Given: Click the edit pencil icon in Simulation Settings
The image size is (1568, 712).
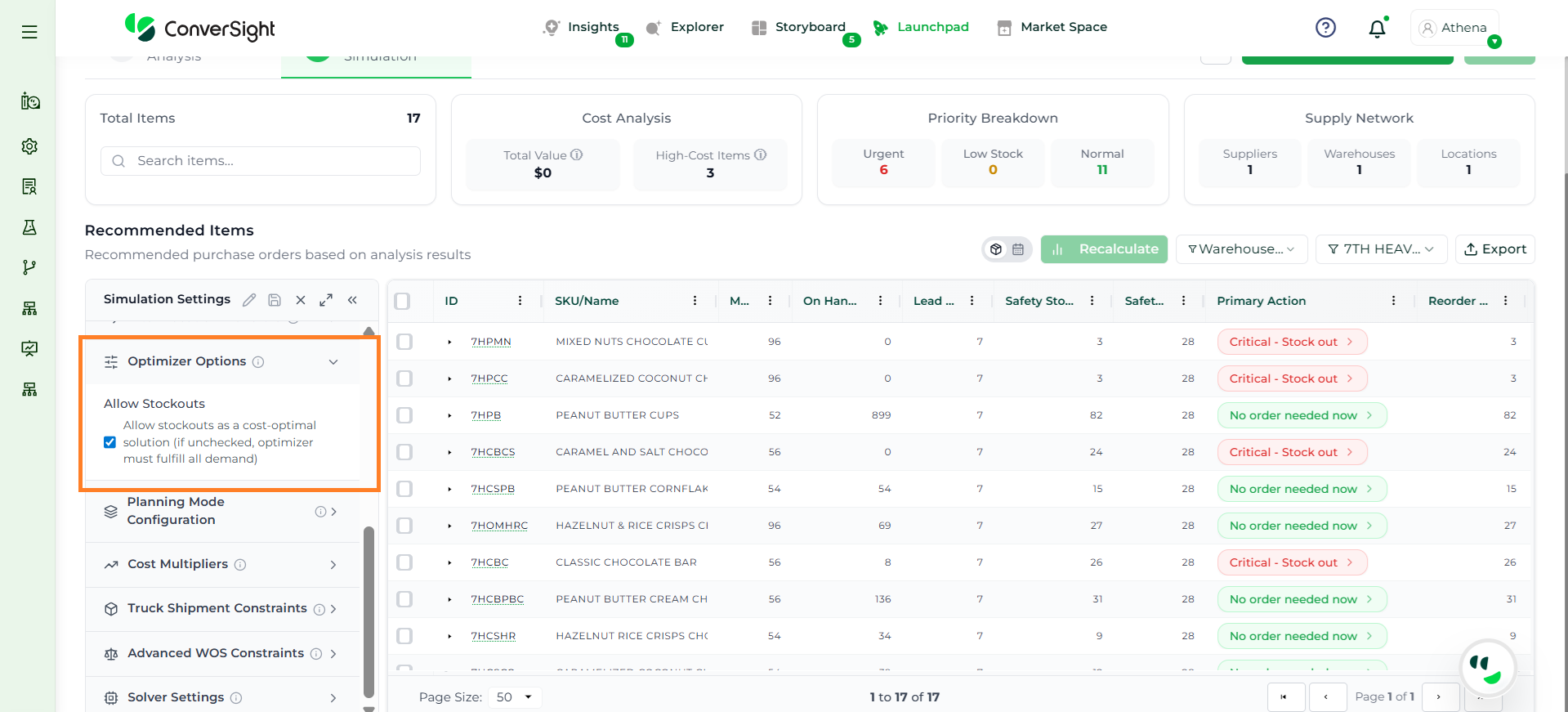Looking at the screenshot, I should 249,300.
